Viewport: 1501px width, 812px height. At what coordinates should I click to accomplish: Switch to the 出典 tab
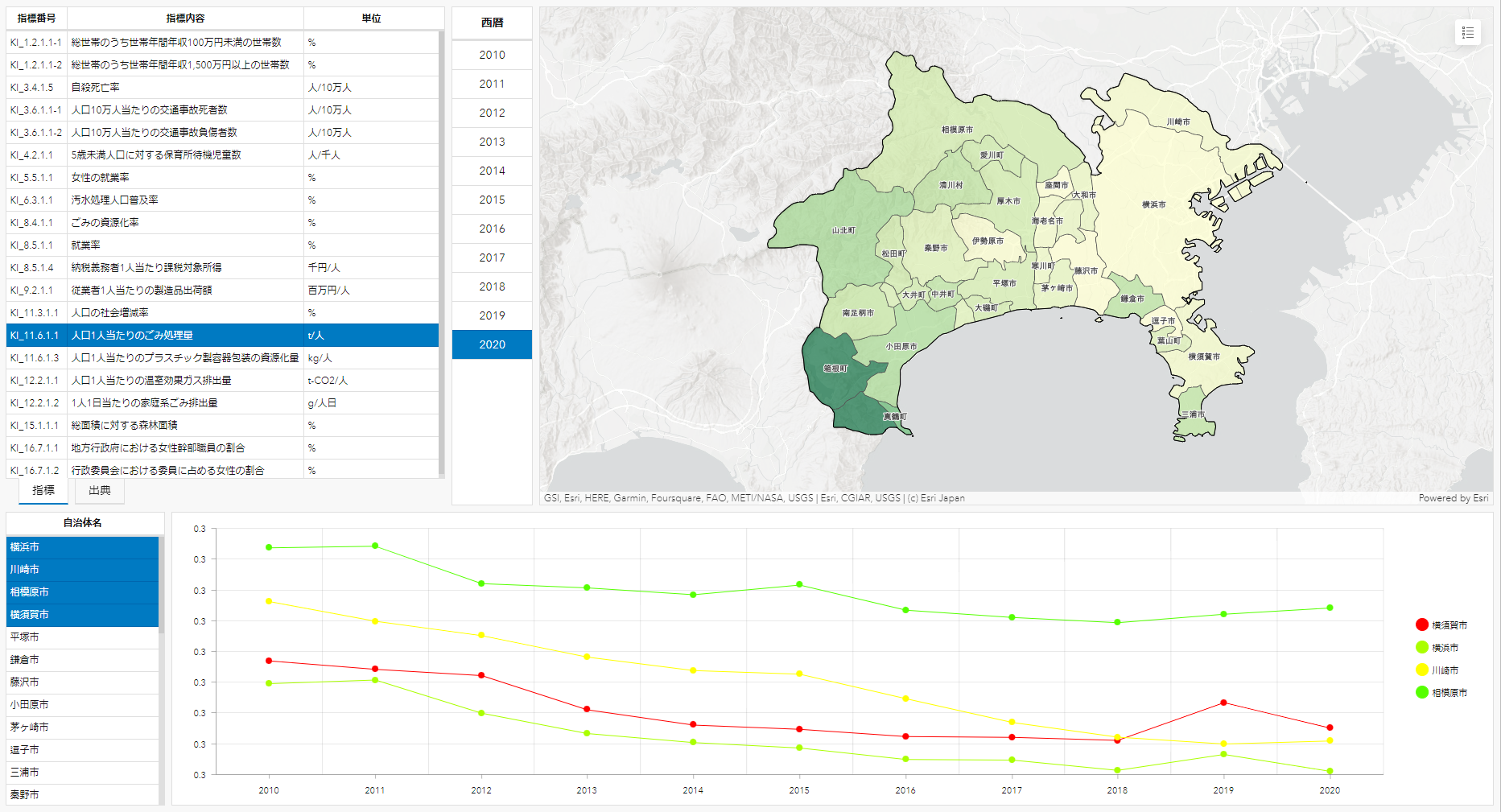(x=100, y=490)
